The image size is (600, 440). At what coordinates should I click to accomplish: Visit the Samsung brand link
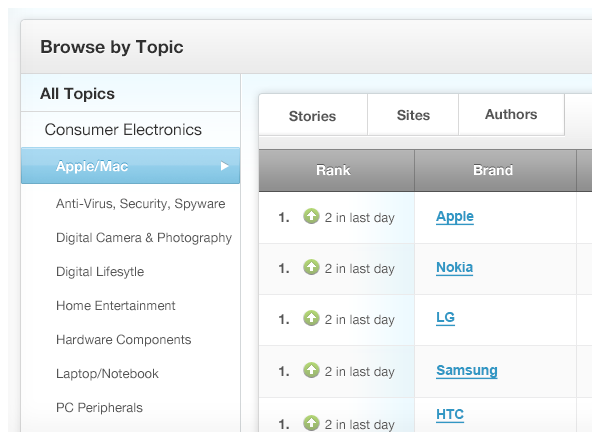(467, 371)
